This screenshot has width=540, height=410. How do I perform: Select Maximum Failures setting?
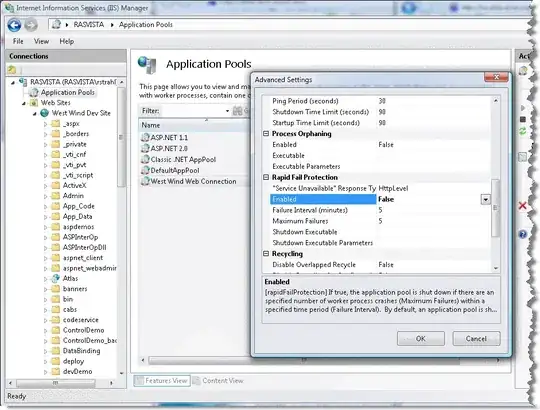381,221
